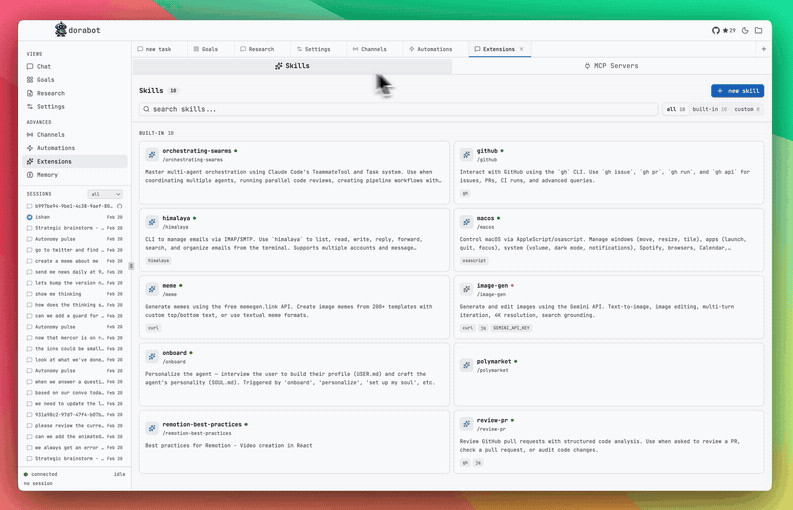Click the github skill icon

point(466,154)
